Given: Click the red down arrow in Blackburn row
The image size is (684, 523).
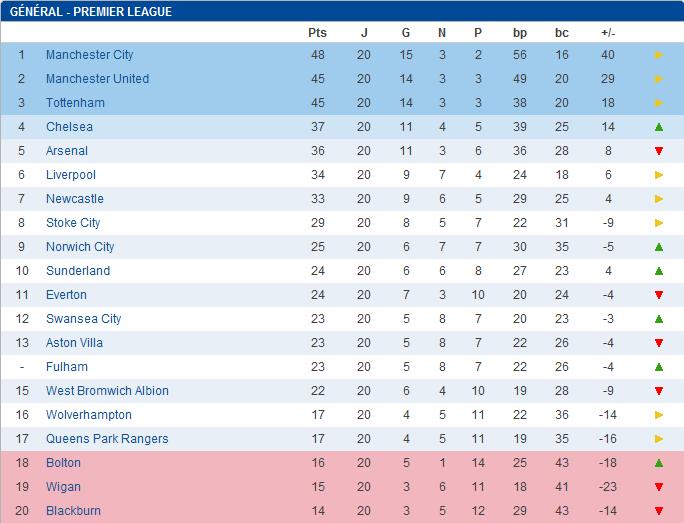Looking at the screenshot, I should (x=659, y=511).
